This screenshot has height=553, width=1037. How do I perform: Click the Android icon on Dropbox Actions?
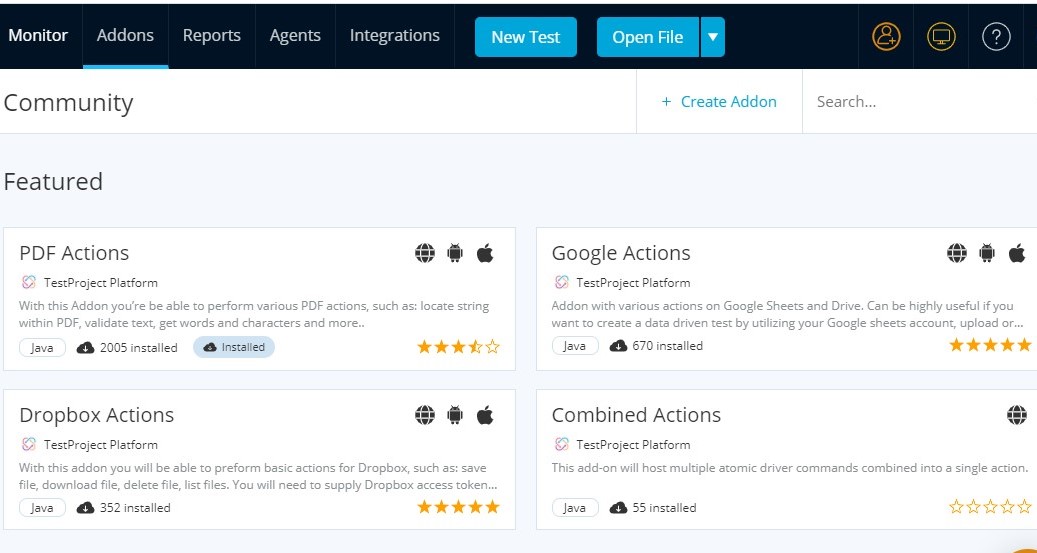tap(455, 415)
